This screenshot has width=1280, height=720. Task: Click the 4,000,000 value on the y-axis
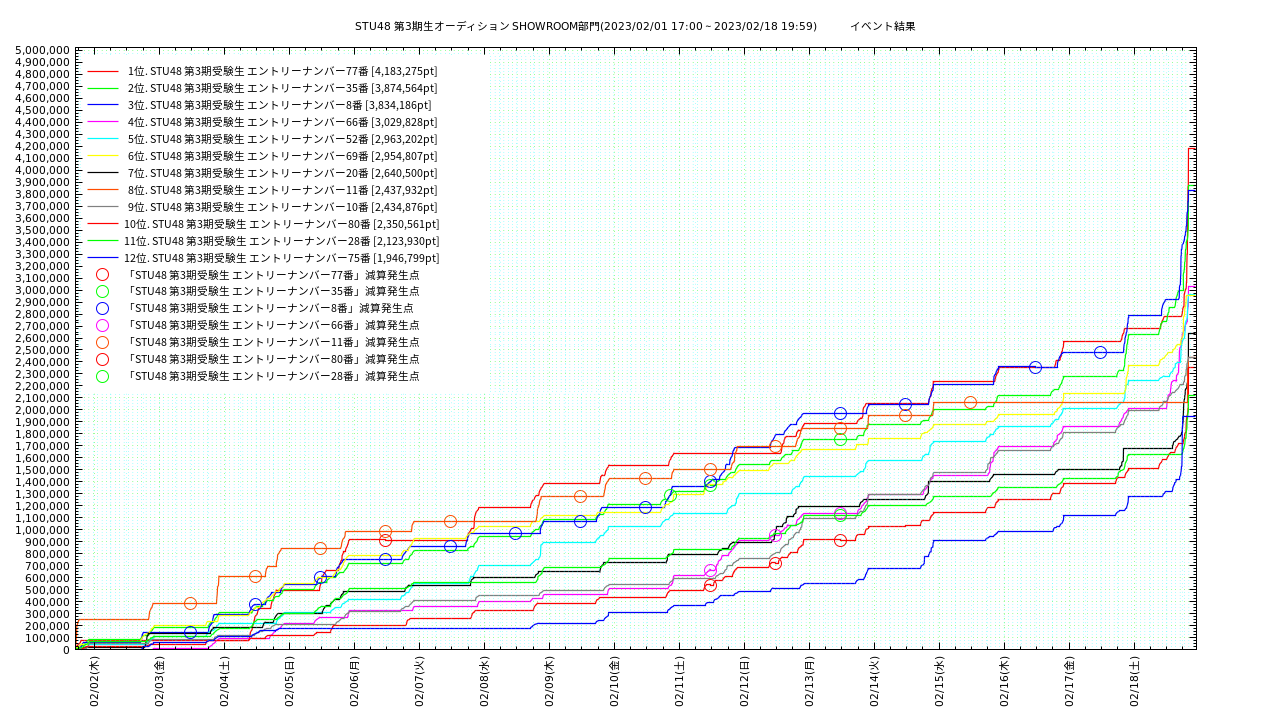tap(43, 170)
